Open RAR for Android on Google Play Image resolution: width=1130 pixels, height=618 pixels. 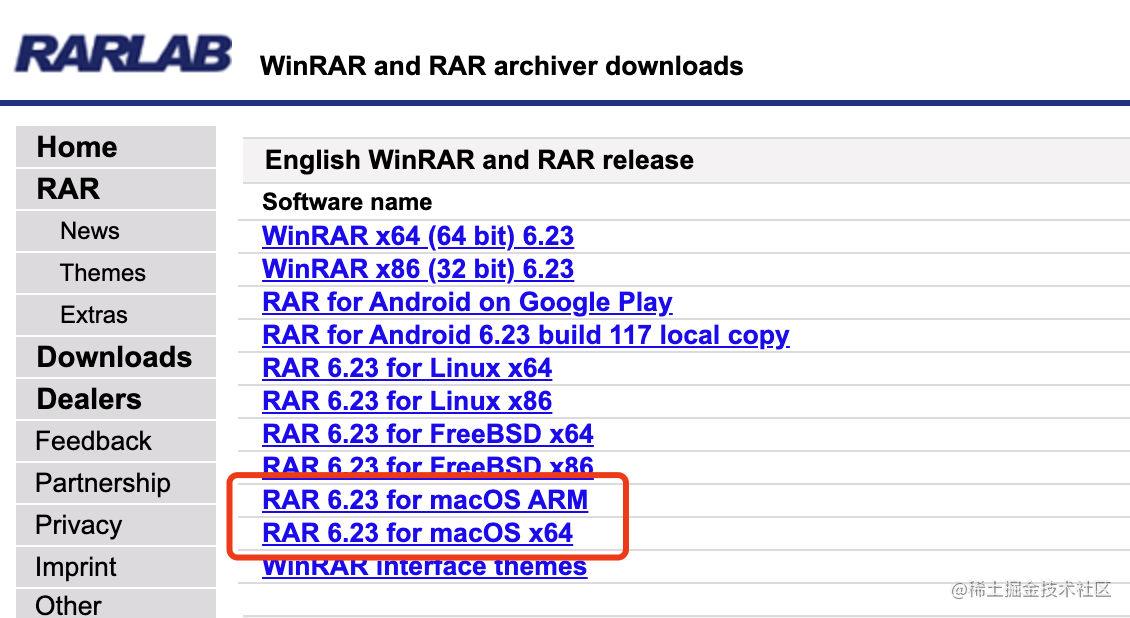[467, 303]
